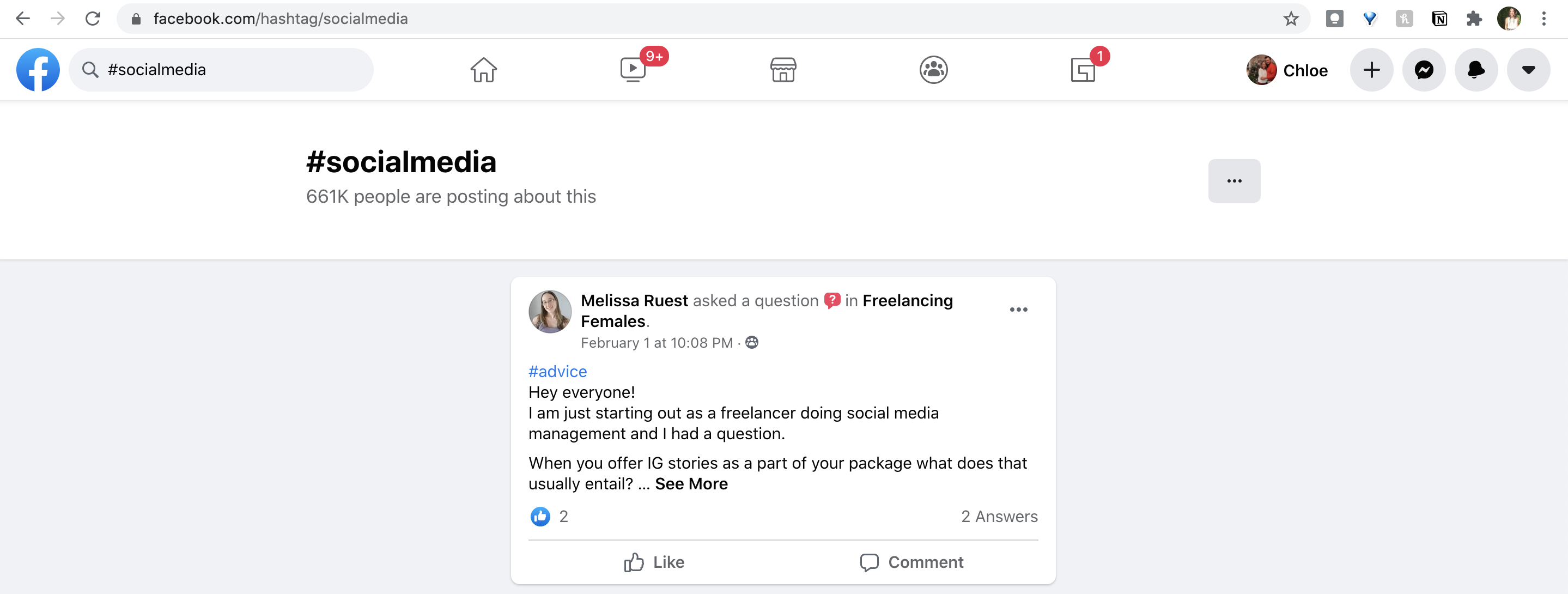Open the Messenger icon
The width and height of the screenshot is (1568, 594).
(x=1424, y=70)
